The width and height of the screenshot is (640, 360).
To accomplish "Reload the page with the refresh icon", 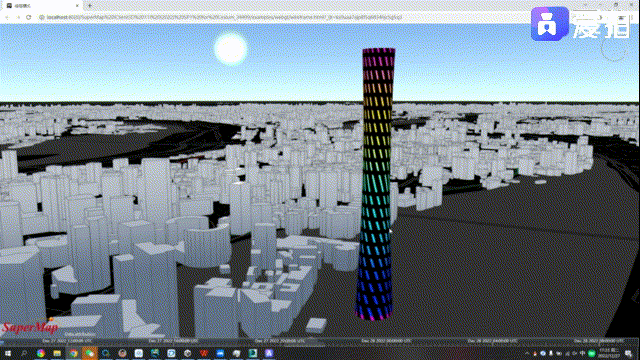I will point(29,18).
